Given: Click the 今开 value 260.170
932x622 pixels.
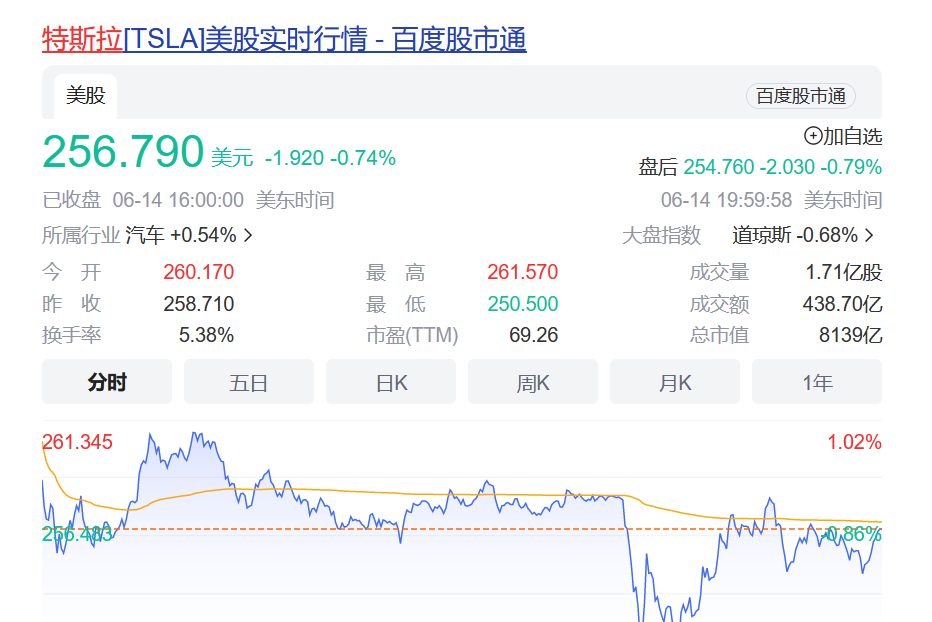Looking at the screenshot, I should pos(199,272).
